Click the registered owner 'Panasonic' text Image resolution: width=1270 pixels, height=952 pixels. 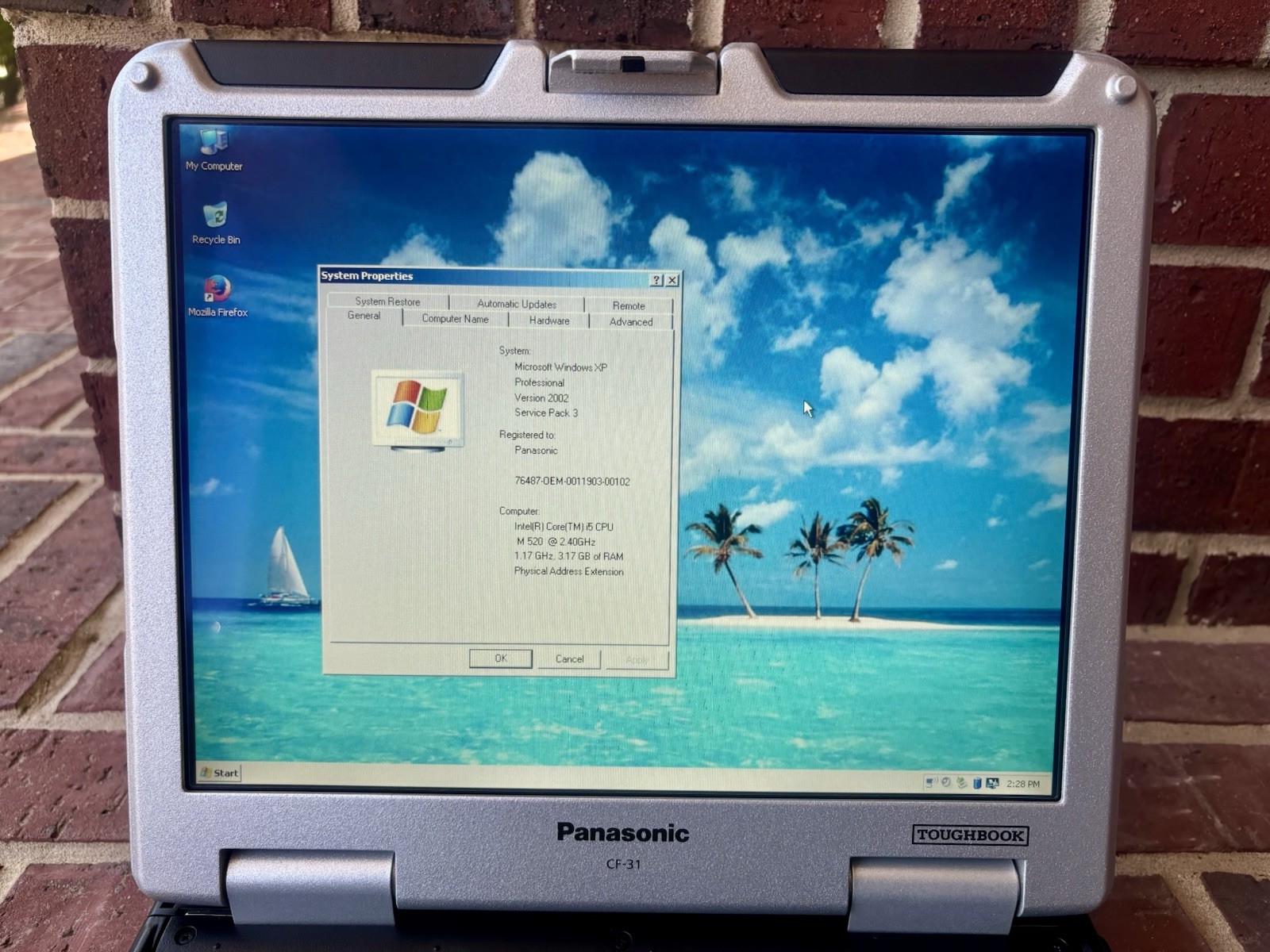tap(536, 451)
